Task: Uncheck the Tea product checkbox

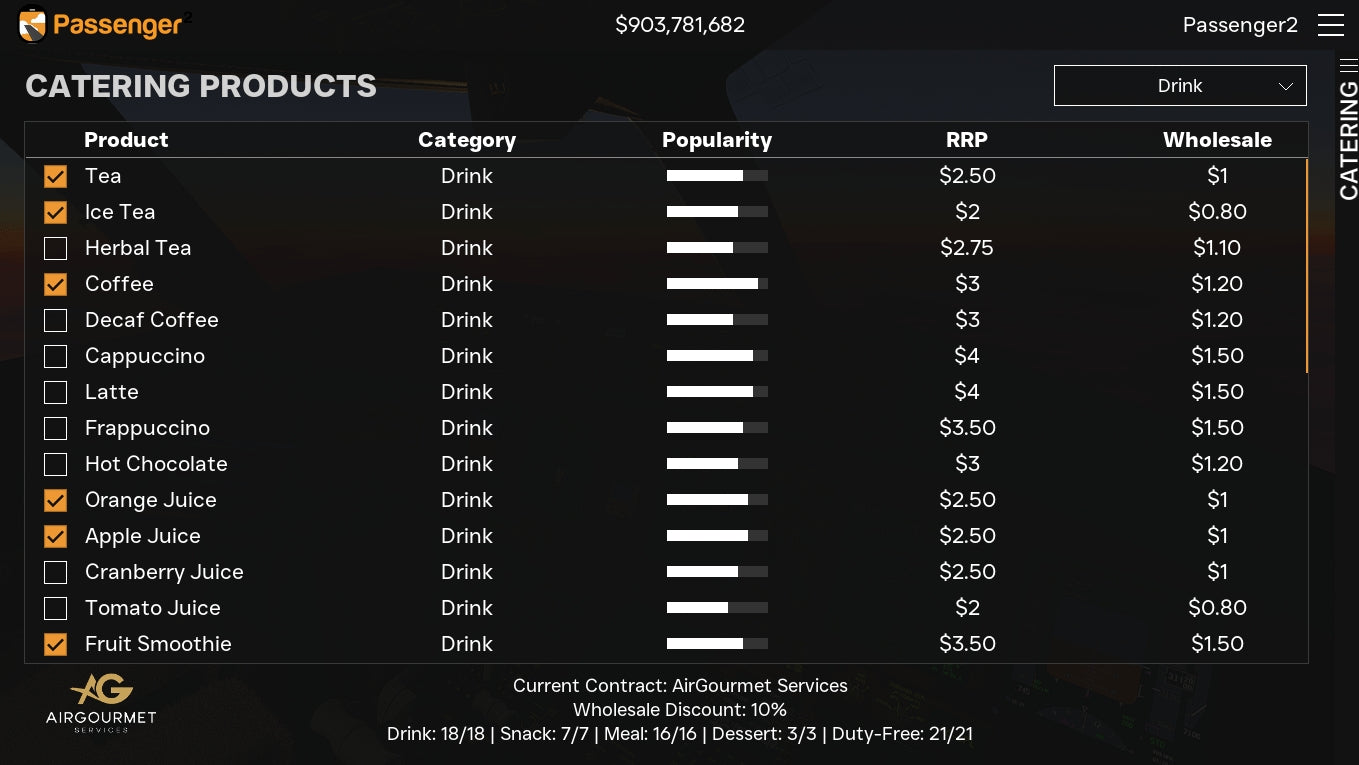Action: tap(56, 177)
